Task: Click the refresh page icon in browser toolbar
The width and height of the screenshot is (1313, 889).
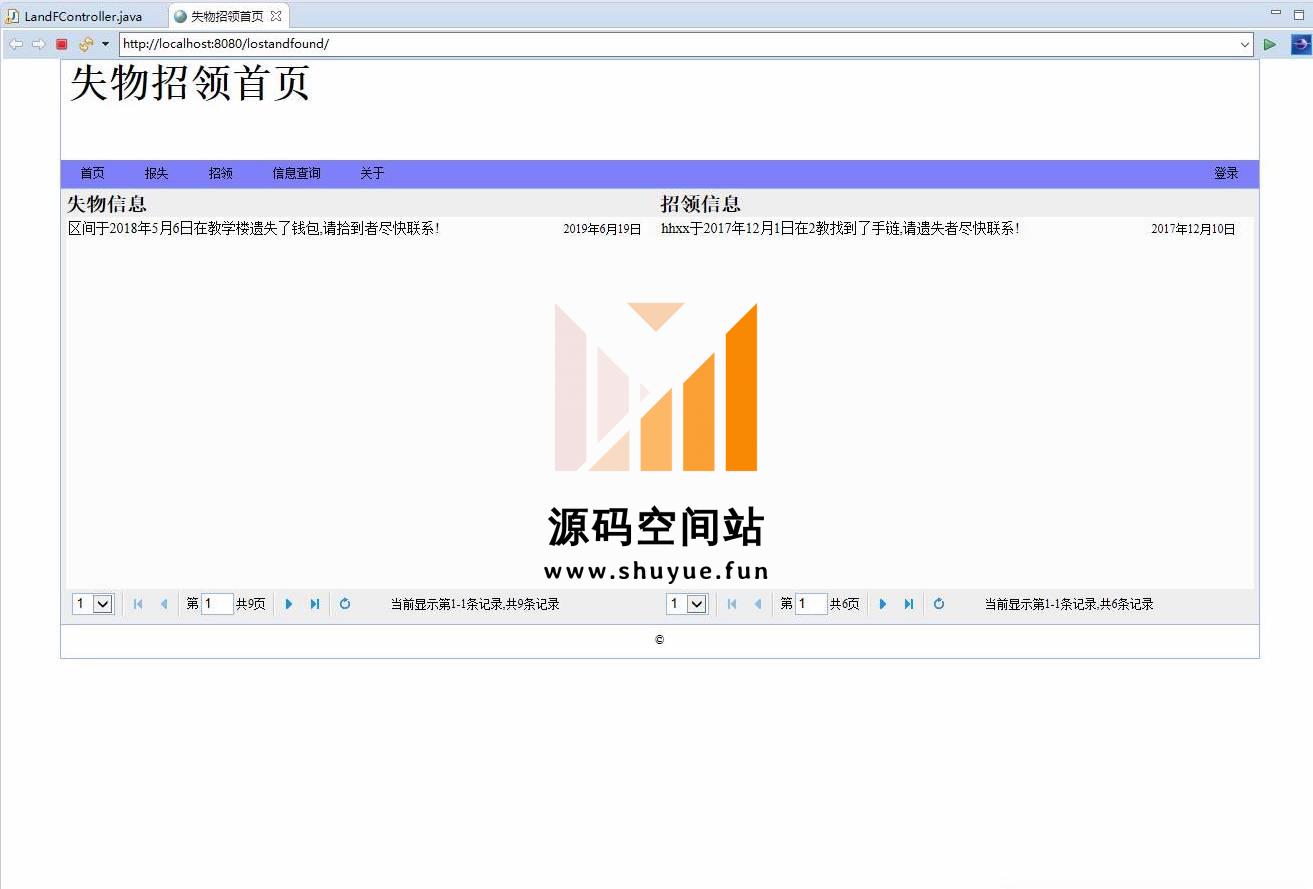Action: coord(86,44)
